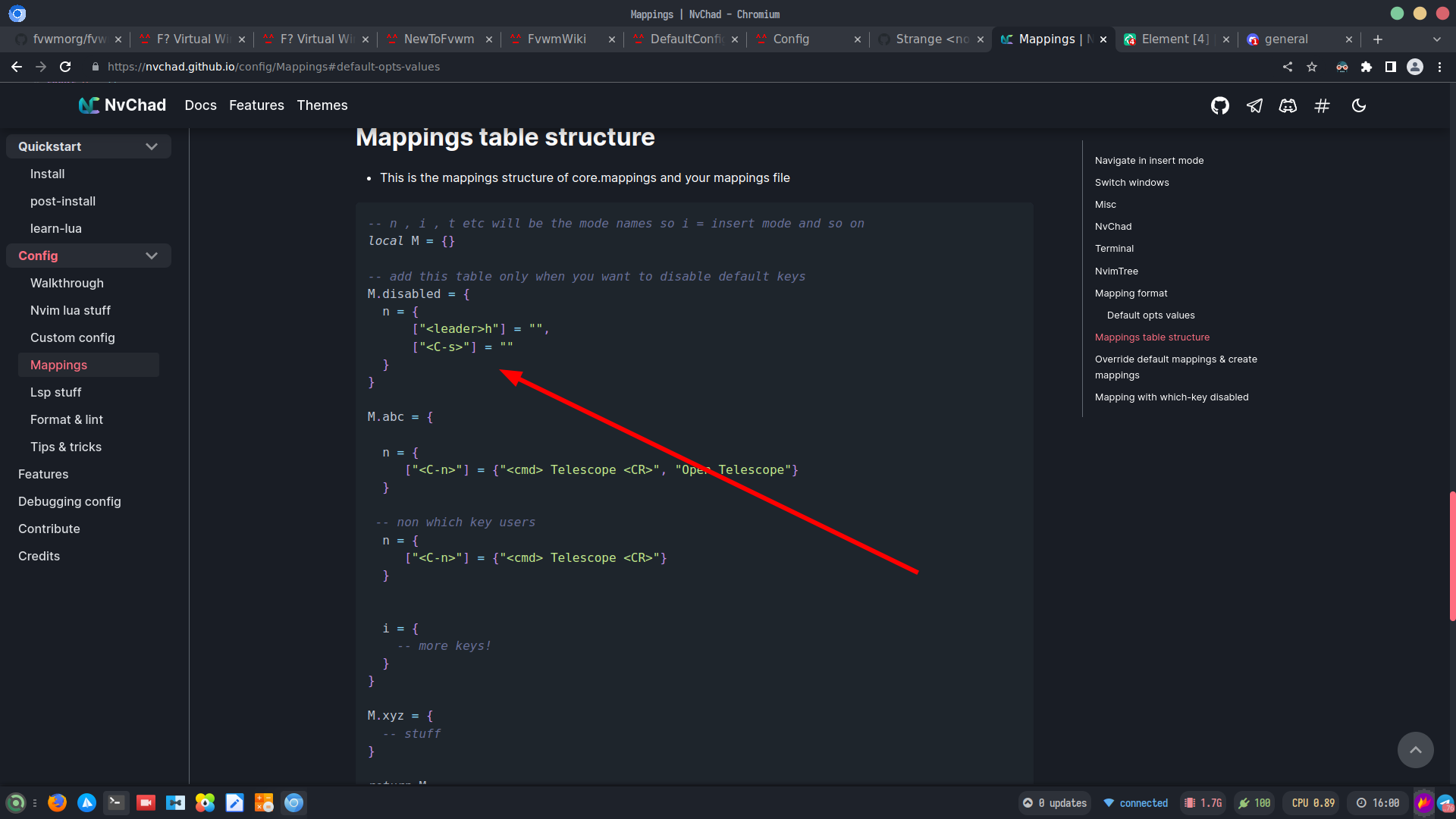
Task: Open the Discord icon in header
Action: coord(1288,105)
